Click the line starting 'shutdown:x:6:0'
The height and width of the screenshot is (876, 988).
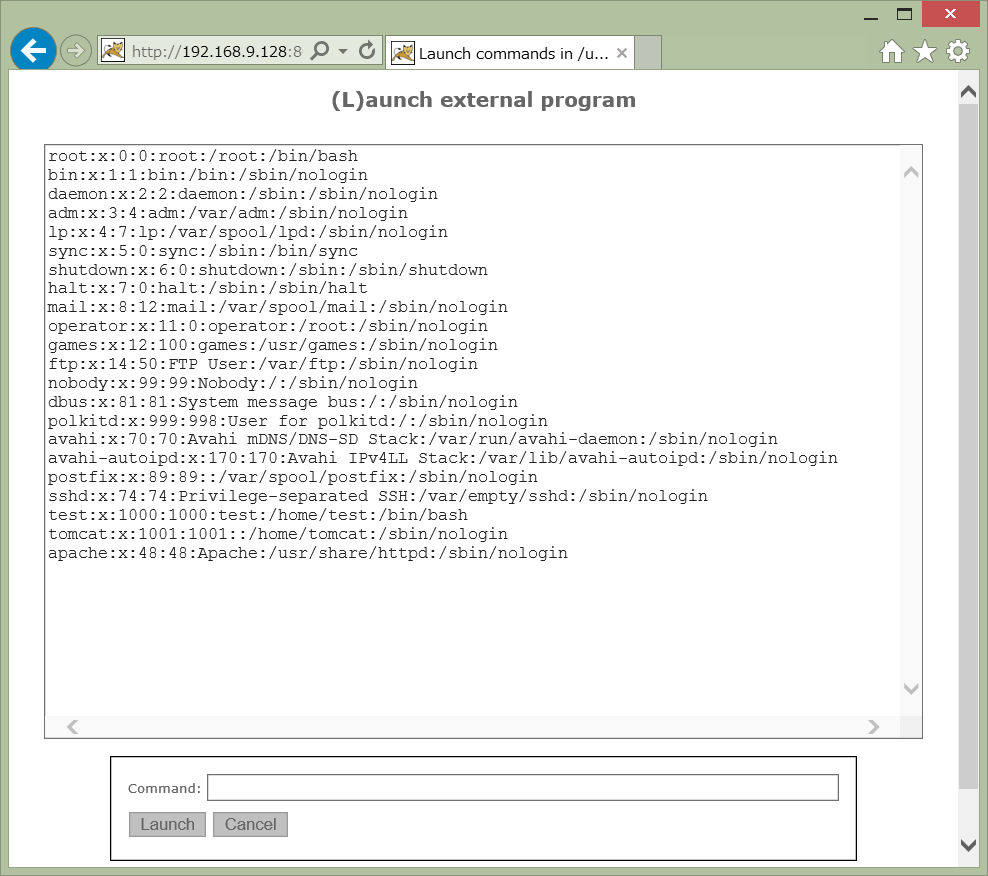(268, 270)
